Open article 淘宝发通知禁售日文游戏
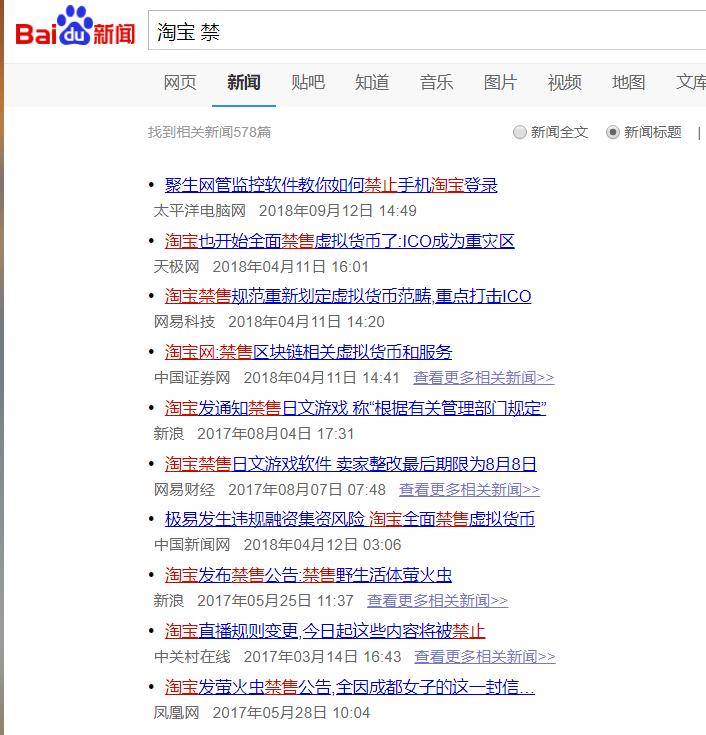The height and width of the screenshot is (735, 706). (355, 408)
